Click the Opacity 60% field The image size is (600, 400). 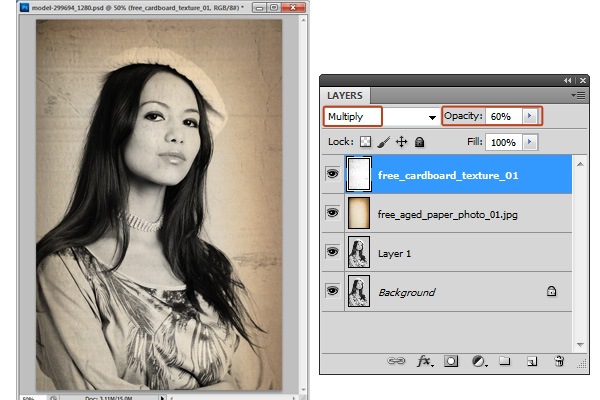[x=504, y=116]
